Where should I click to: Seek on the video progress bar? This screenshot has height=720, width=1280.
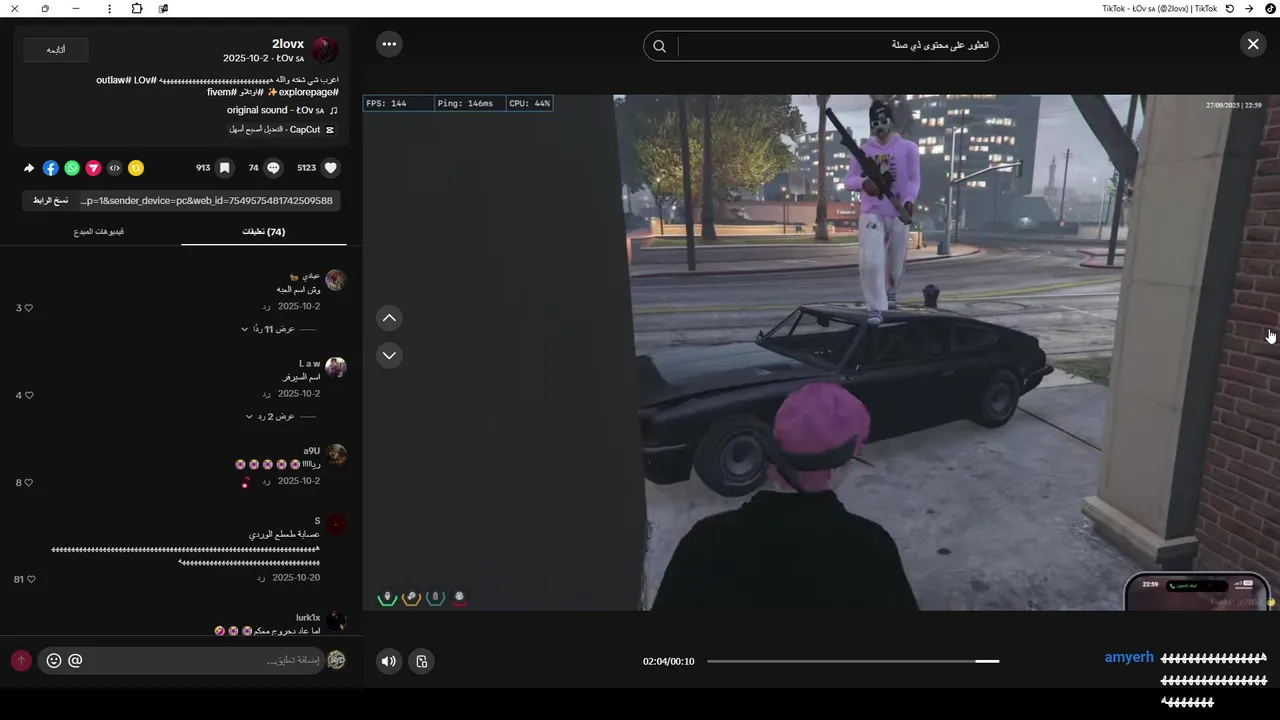853,661
